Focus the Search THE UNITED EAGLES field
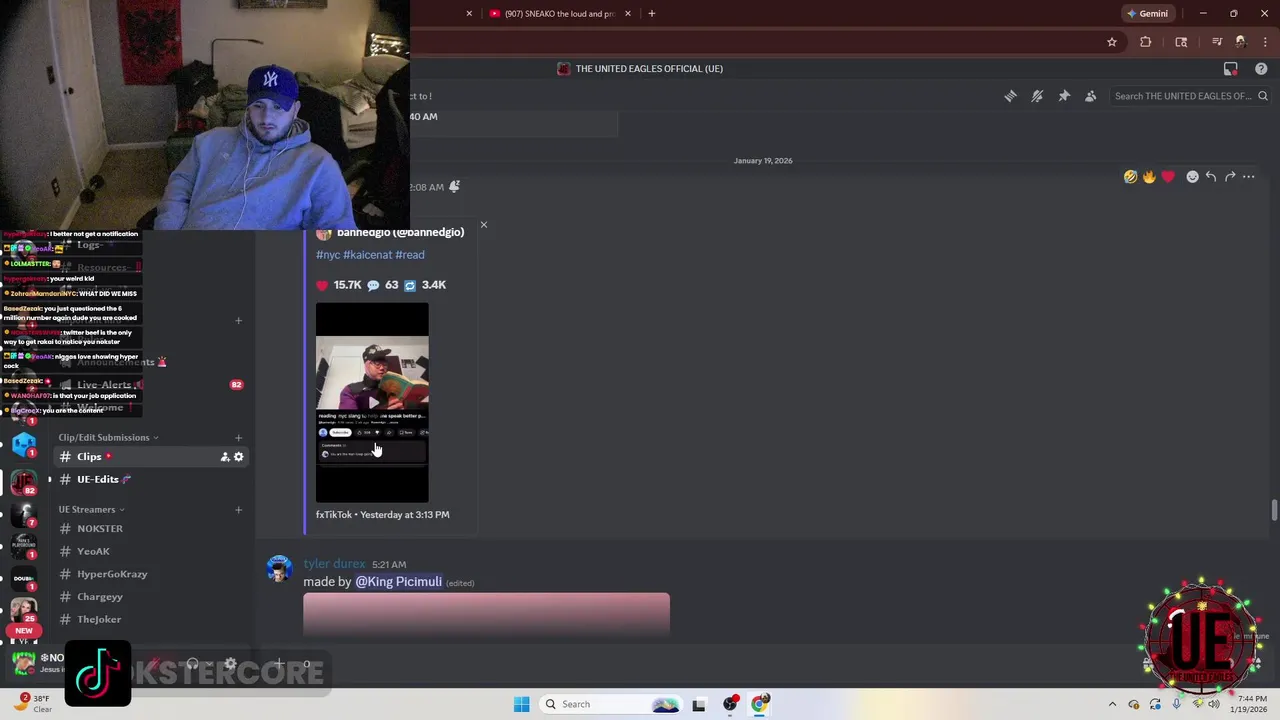Viewport: 1280px width, 720px height. coord(1190,96)
